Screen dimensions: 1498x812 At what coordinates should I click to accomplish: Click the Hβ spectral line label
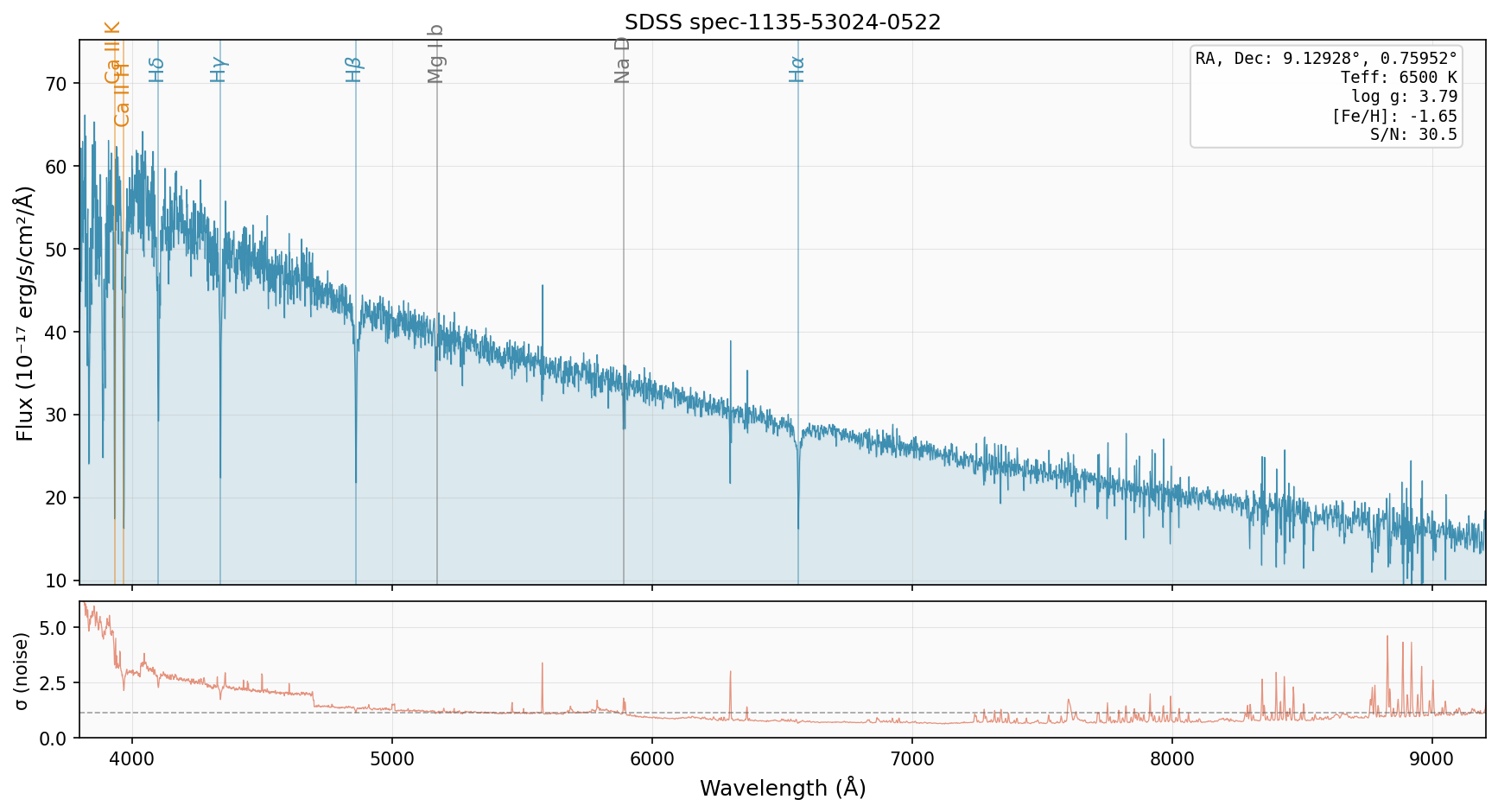coord(354,69)
